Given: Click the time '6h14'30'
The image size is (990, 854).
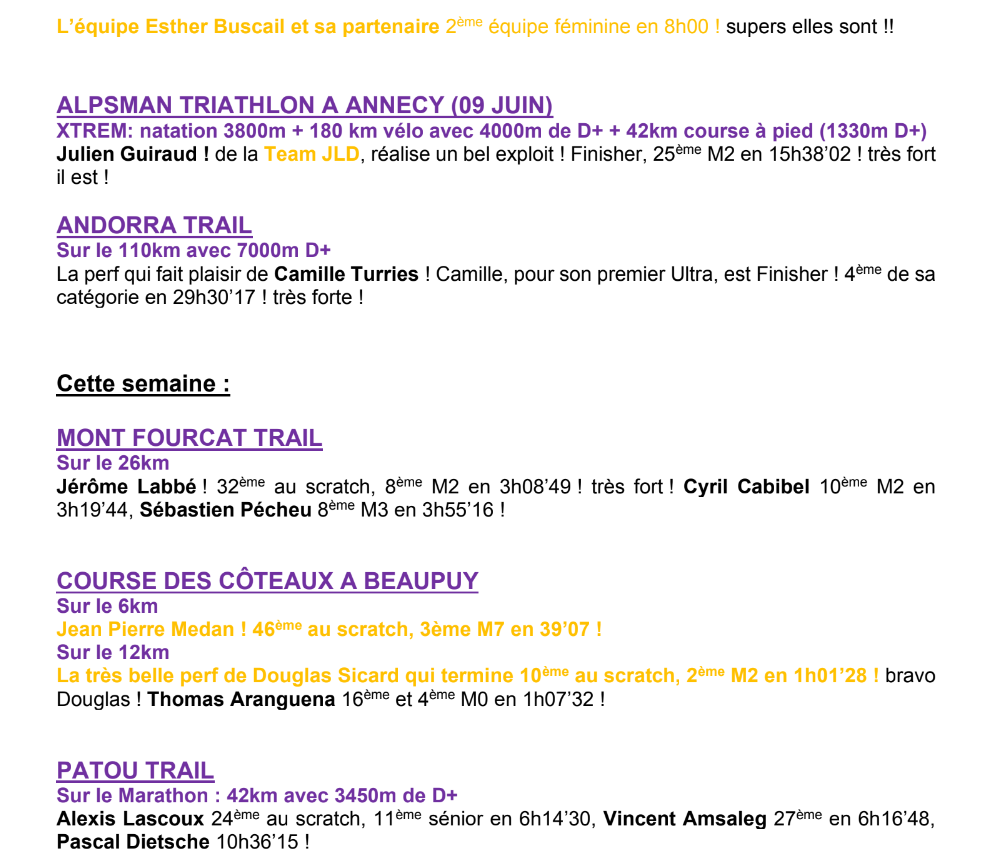Looking at the screenshot, I should click(555, 819).
